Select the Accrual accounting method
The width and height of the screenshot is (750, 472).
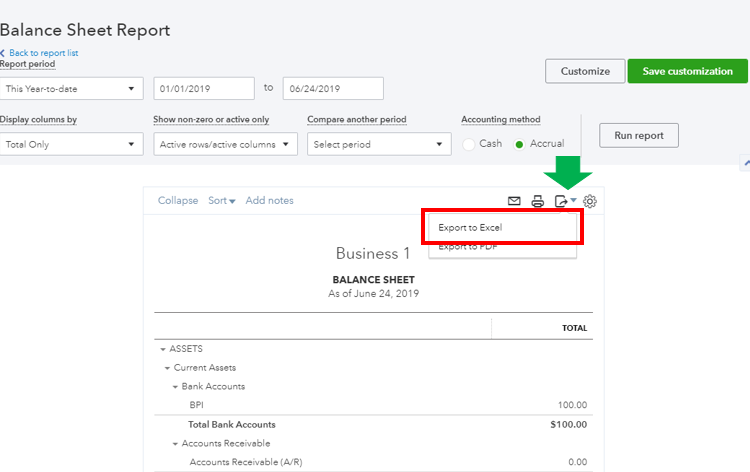519,144
